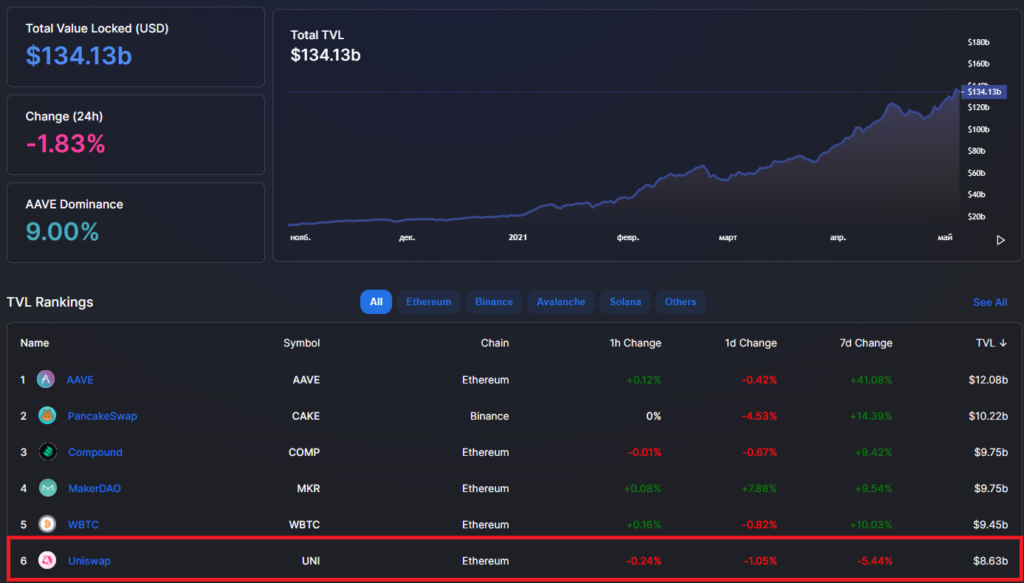This screenshot has height=583, width=1024.
Task: Click the WBTC bitcoin logo icon
Action: pyautogui.click(x=46, y=524)
